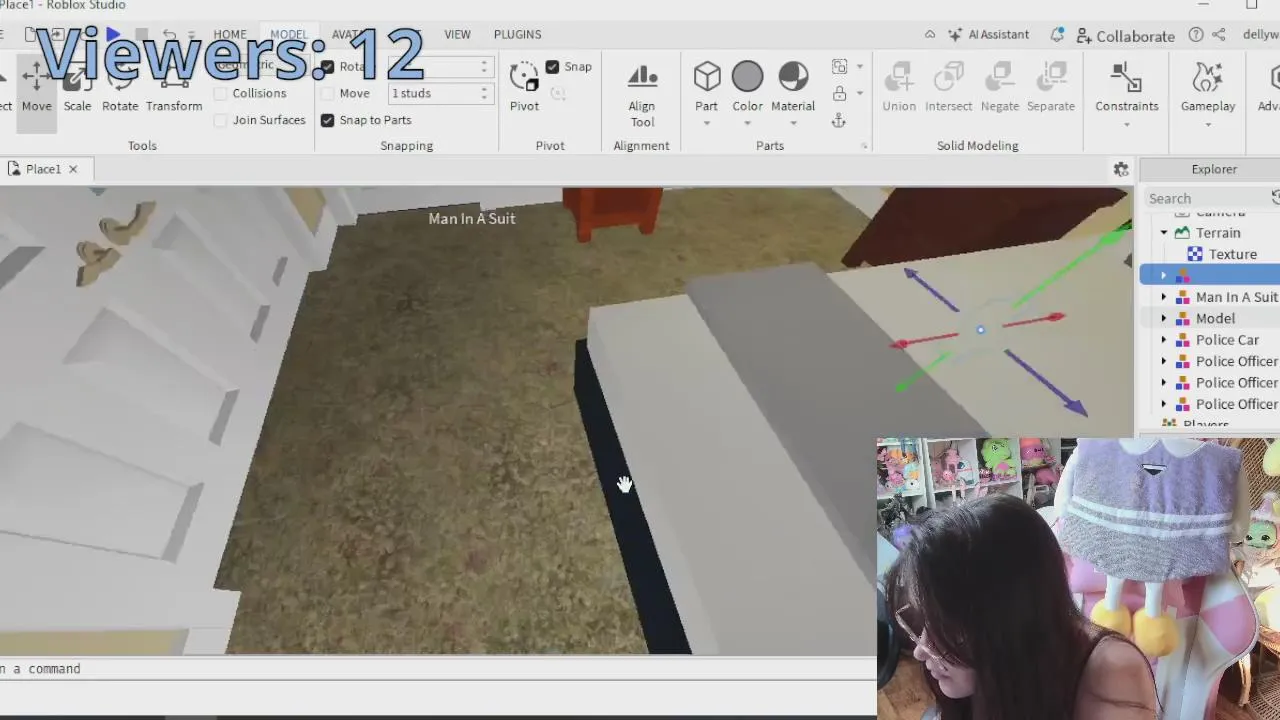Viewport: 1280px width, 720px height.
Task: Select the Scale tool
Action: (77, 88)
